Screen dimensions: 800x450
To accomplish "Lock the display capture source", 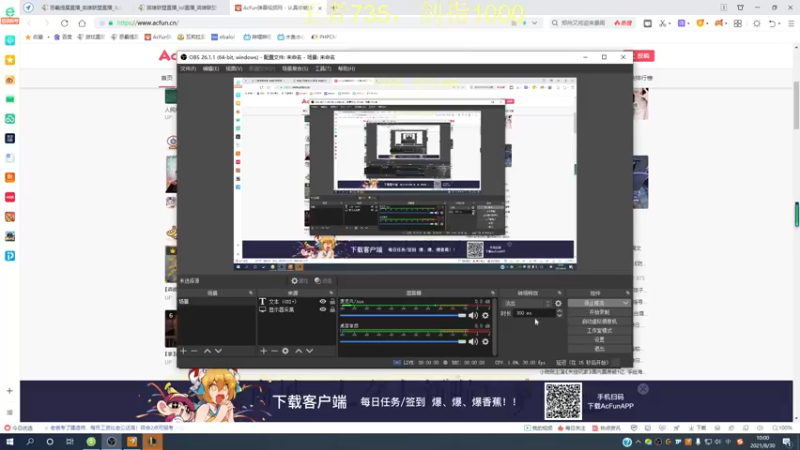I will click(x=332, y=309).
